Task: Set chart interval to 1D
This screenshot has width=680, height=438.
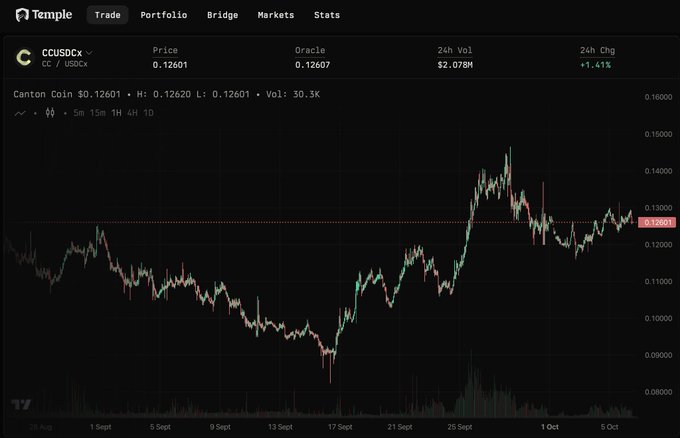Action: tap(148, 113)
